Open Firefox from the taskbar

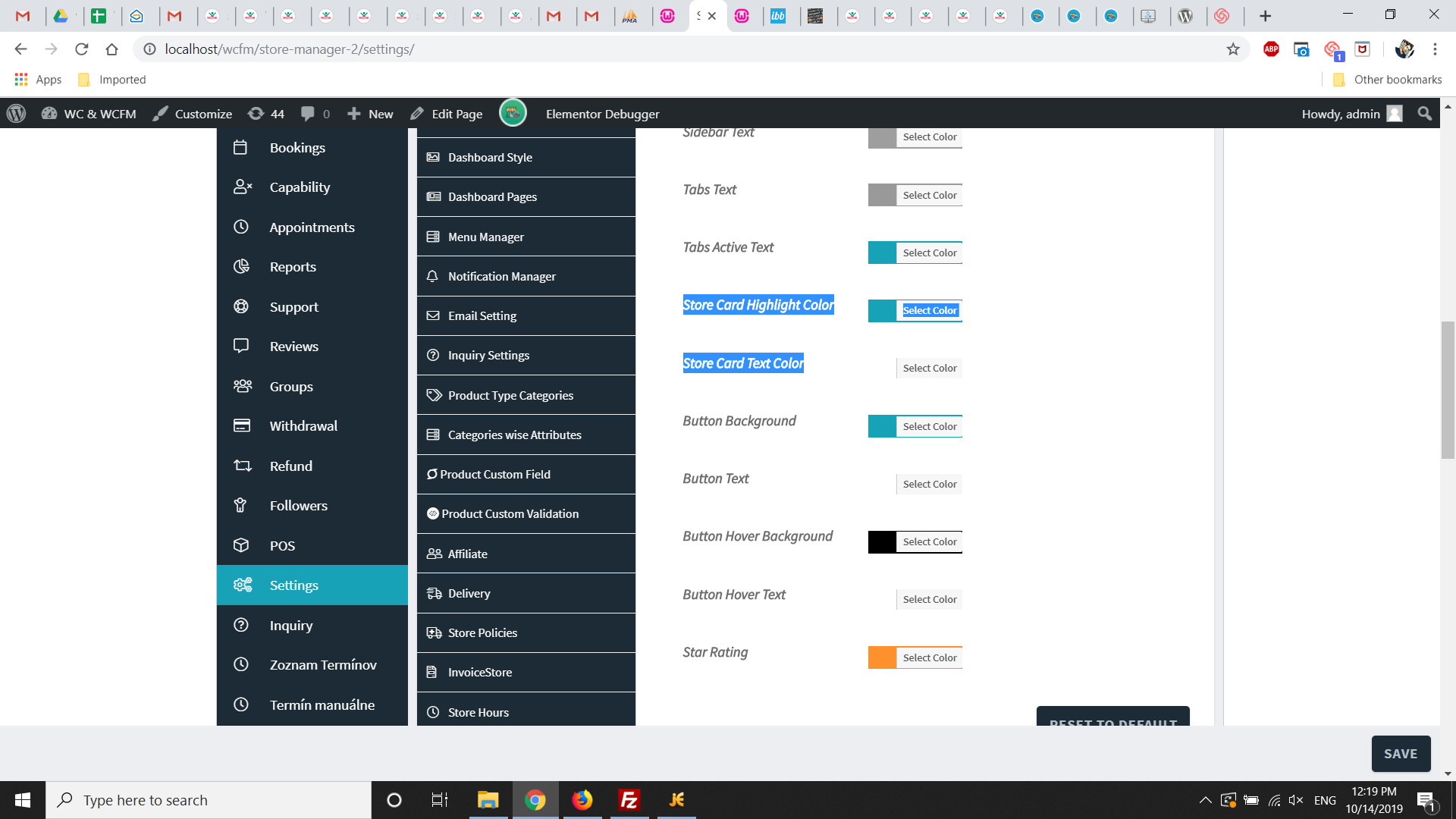click(x=582, y=800)
